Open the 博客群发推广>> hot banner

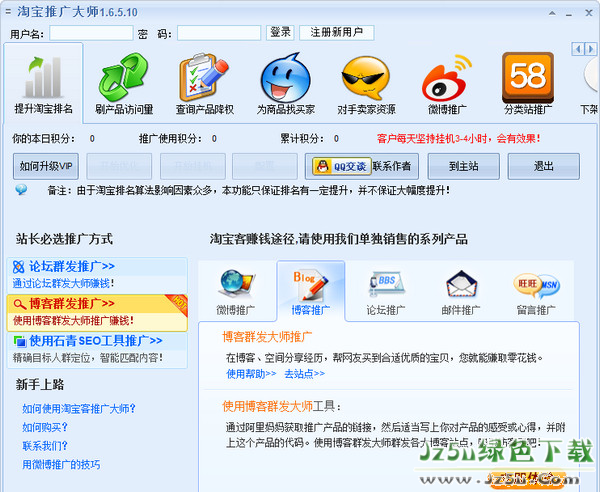(x=97, y=313)
